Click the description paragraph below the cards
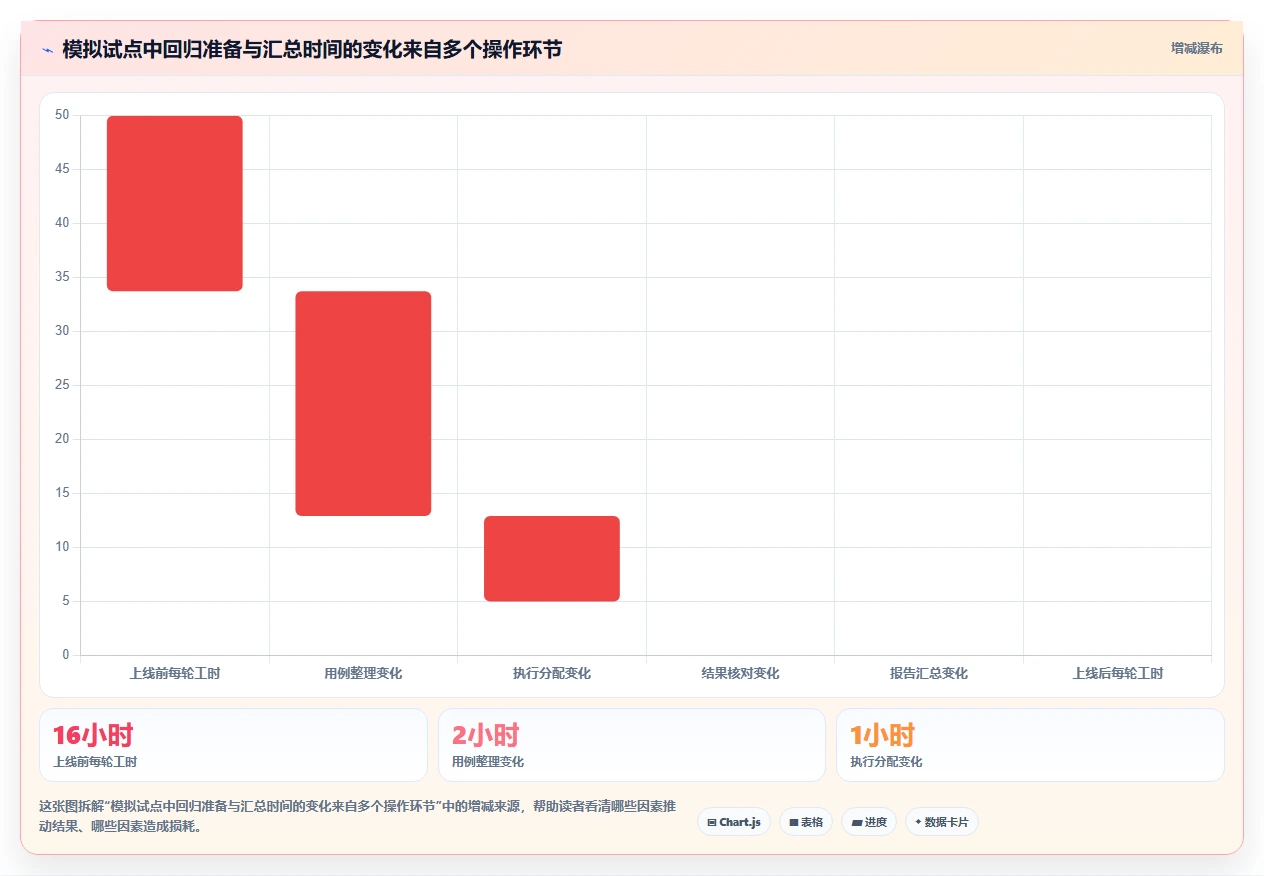 tap(357, 816)
